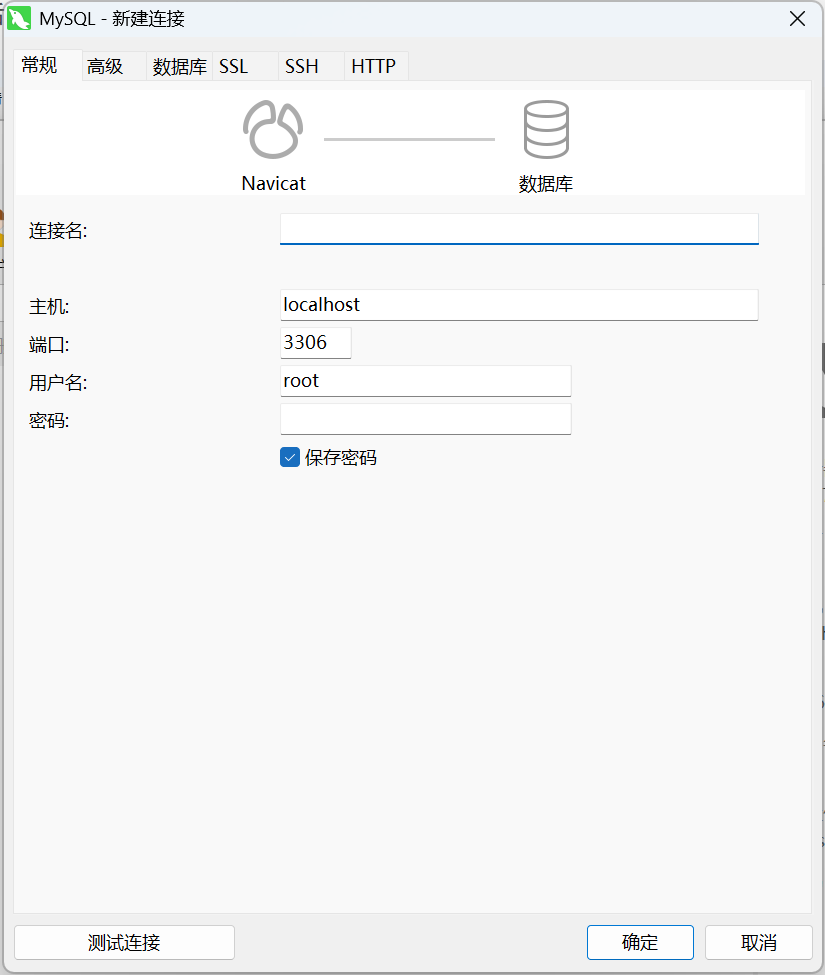Open the 数据库 tab
Viewport: 825px width, 975px height.
pyautogui.click(x=179, y=66)
